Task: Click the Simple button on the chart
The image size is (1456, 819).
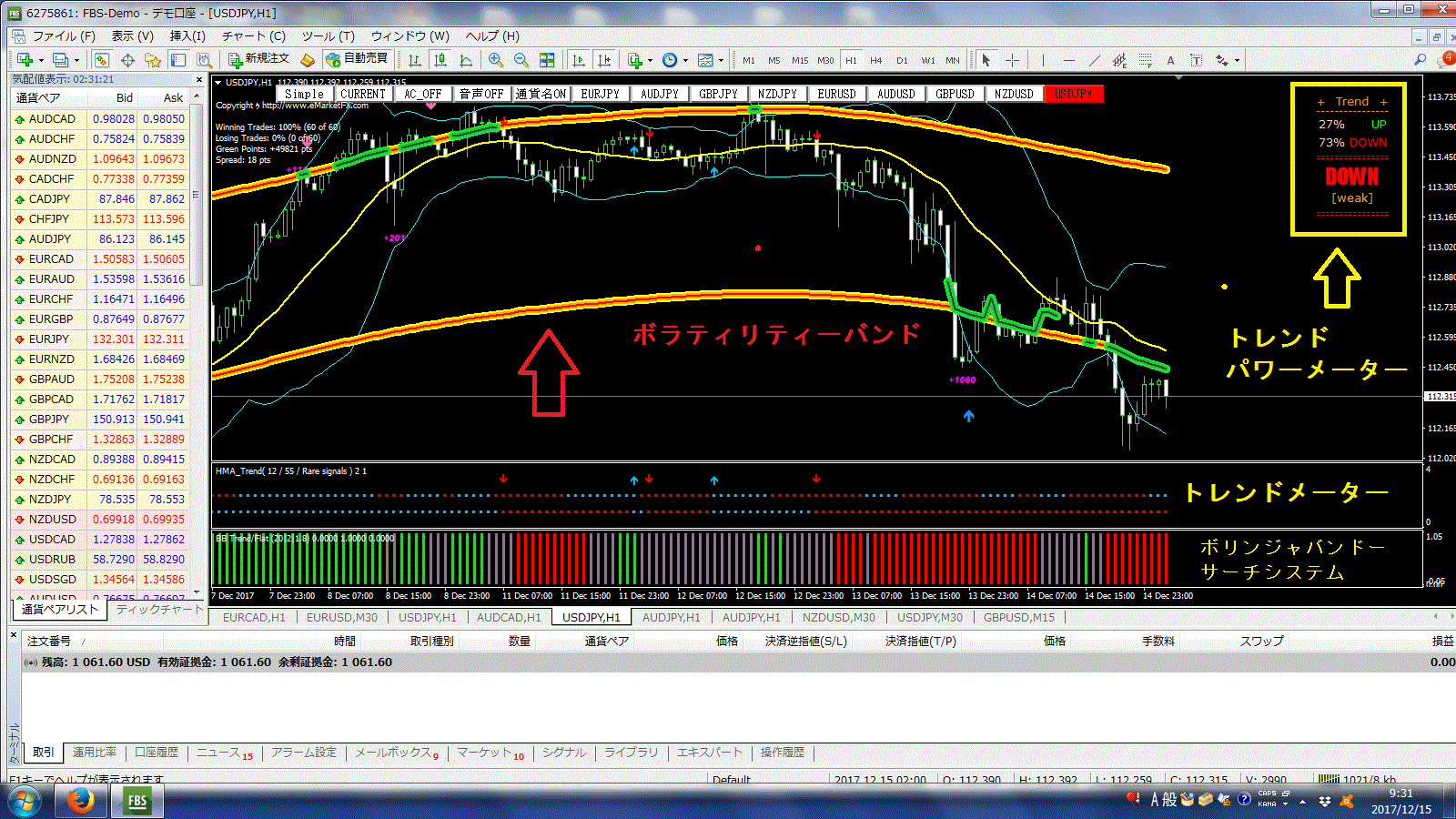Action: 305,94
